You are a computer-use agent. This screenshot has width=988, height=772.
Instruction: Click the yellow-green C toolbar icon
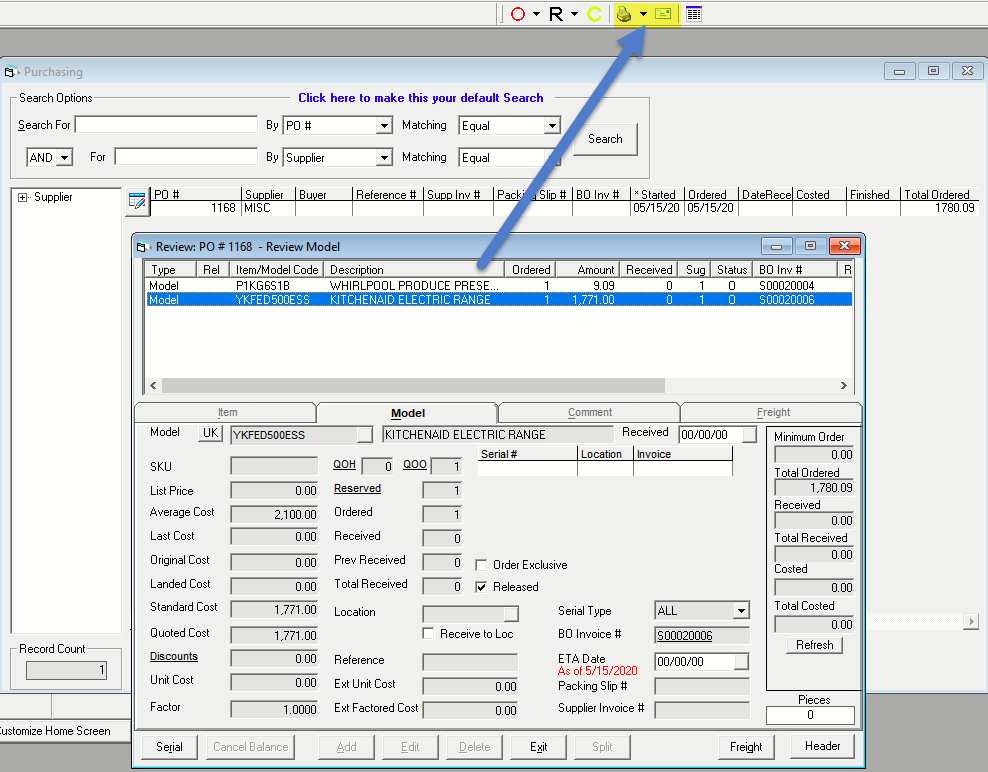pos(594,14)
